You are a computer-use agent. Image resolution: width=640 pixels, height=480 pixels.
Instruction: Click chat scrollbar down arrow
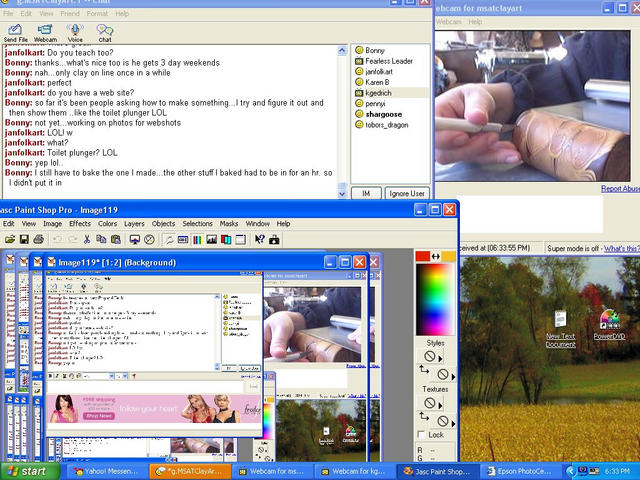(342, 194)
